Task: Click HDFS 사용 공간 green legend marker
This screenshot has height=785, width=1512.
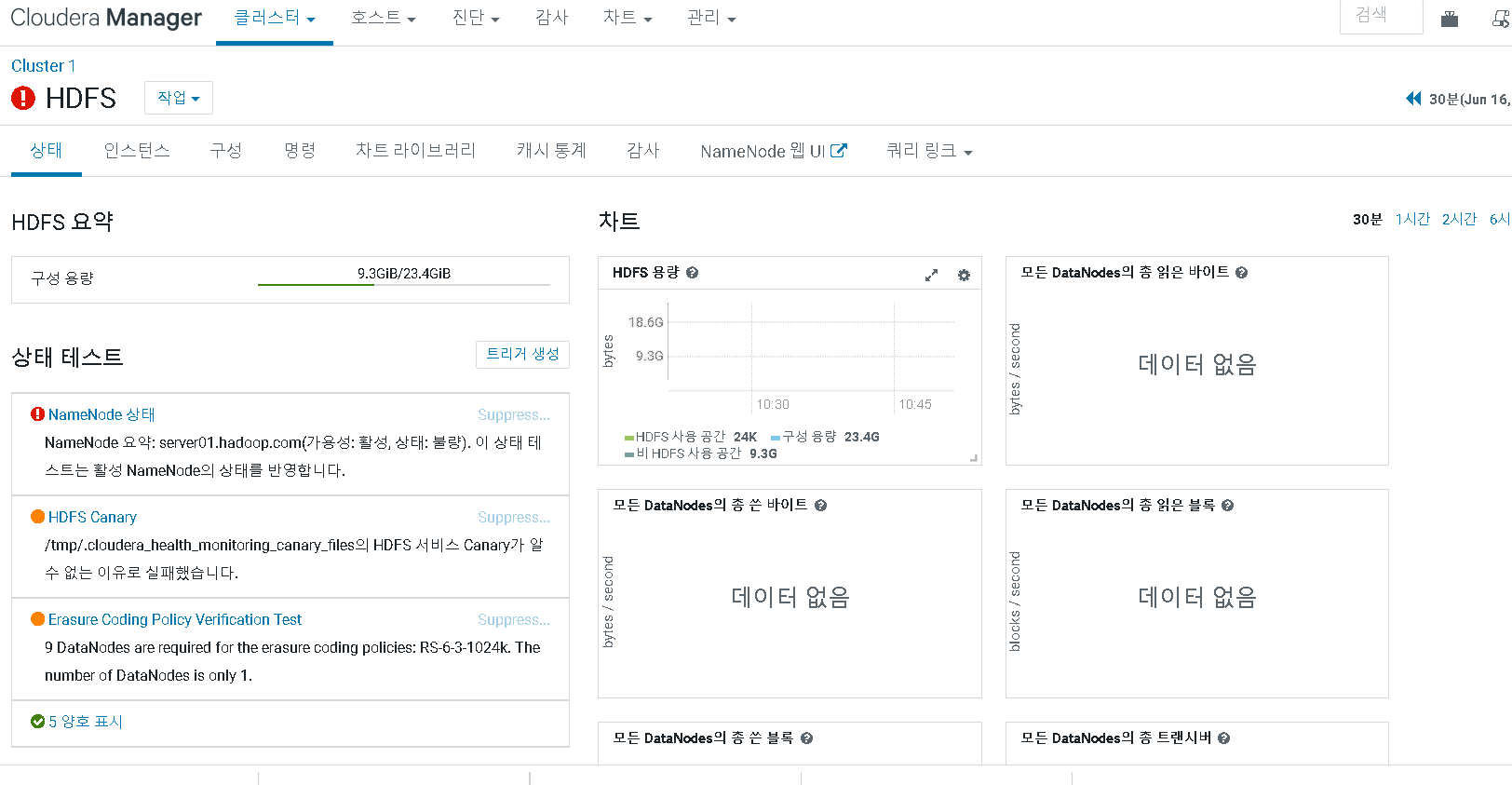Action: 629,437
